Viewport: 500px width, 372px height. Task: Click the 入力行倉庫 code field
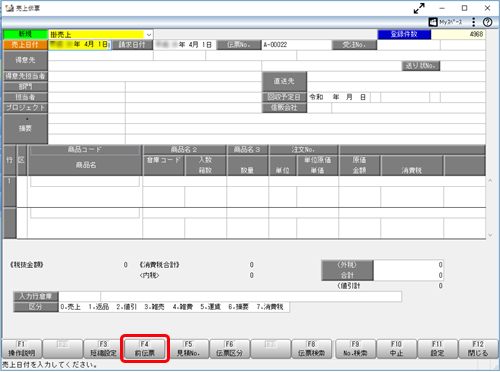[x=80, y=296]
